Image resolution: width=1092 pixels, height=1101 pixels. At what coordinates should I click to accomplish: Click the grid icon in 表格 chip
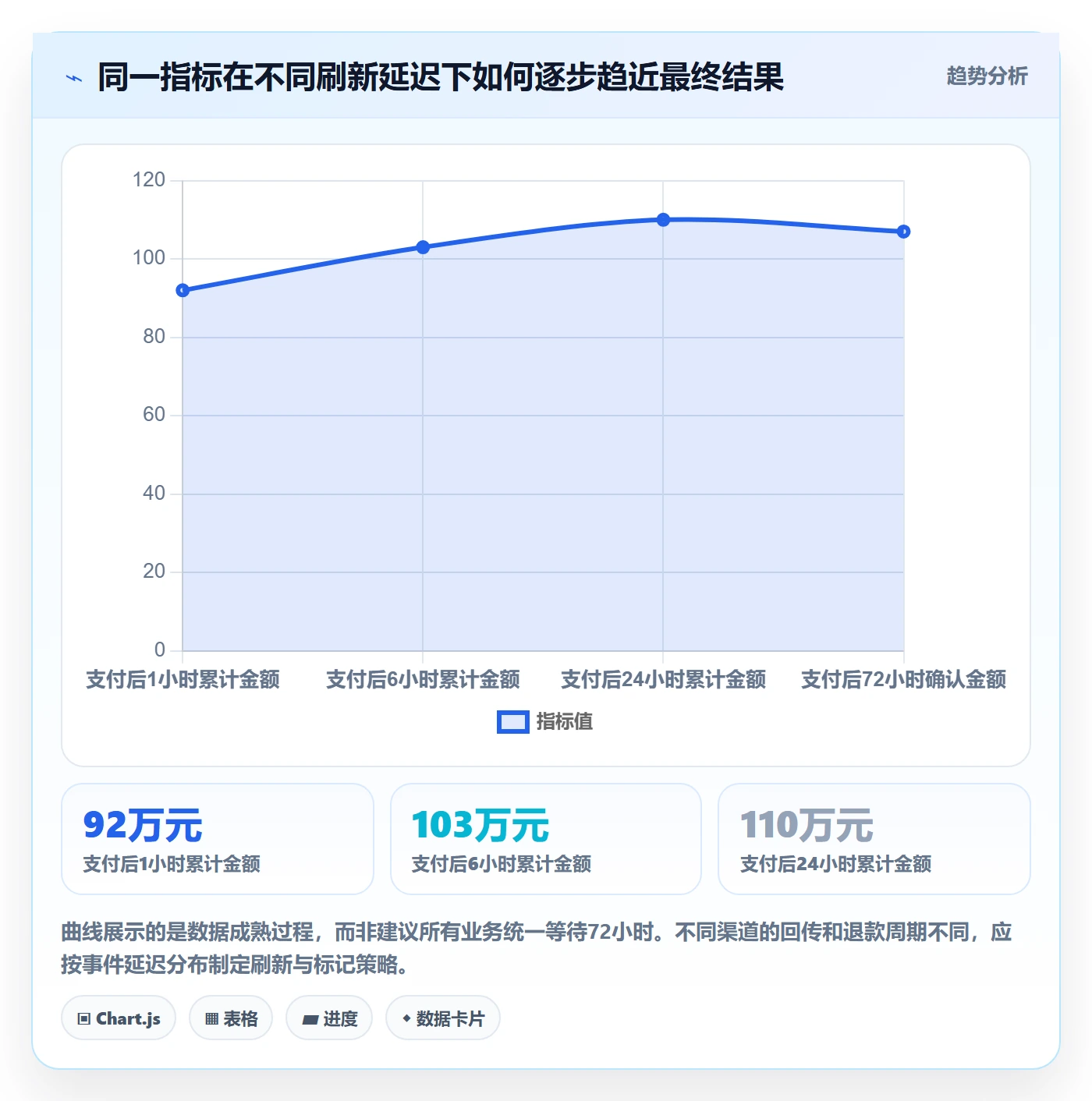(x=211, y=1019)
